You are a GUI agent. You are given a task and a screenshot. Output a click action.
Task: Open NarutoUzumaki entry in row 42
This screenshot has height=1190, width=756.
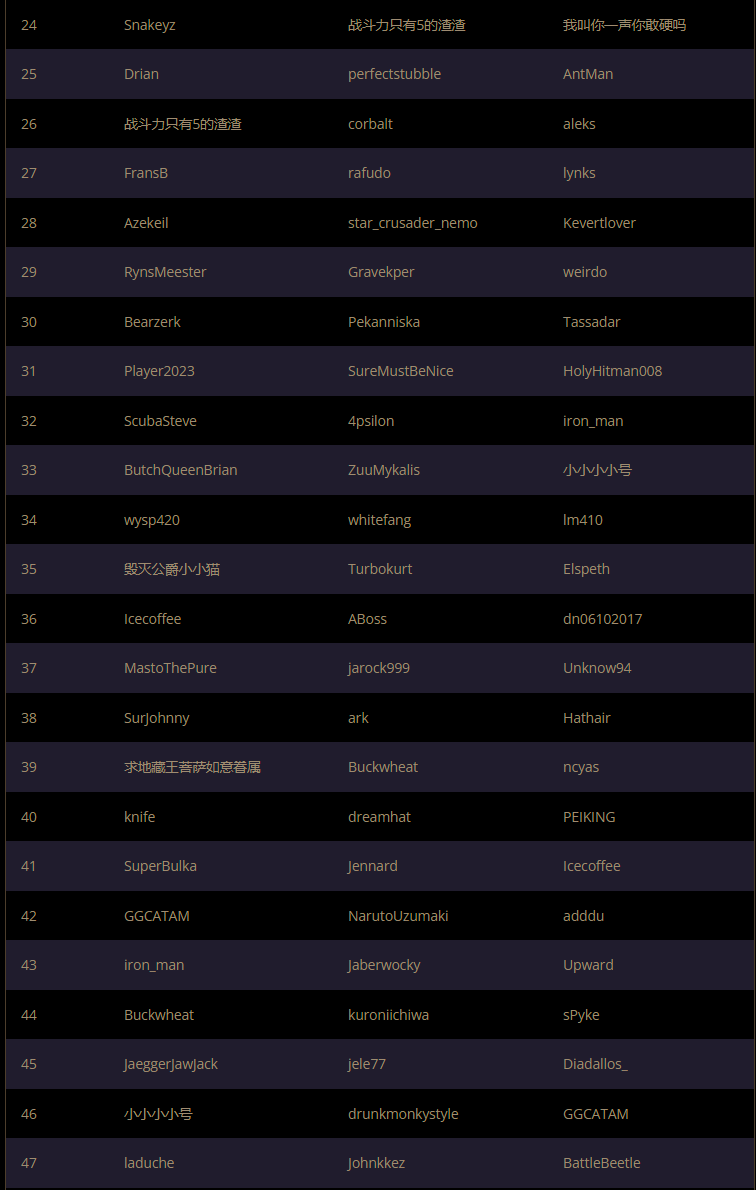click(398, 916)
